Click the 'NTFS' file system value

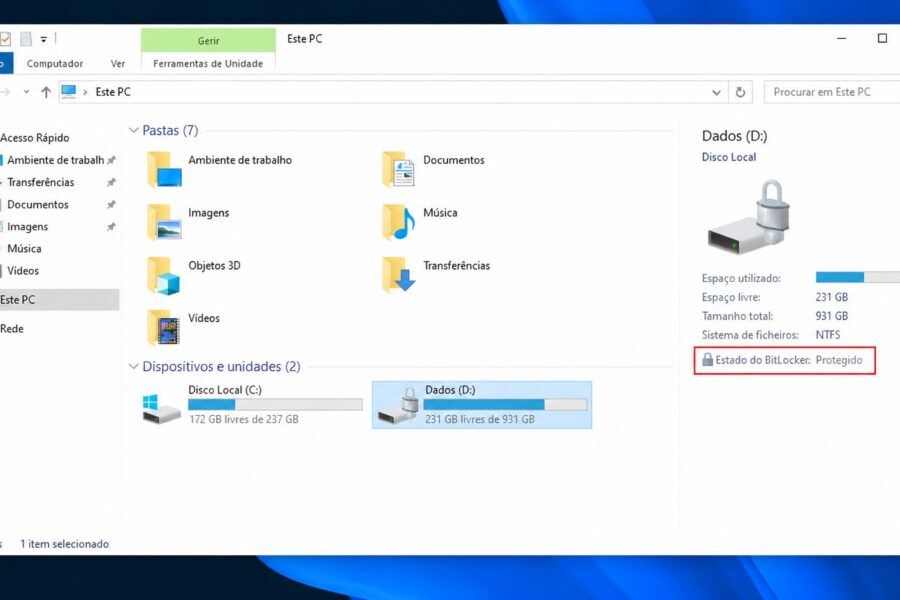coord(828,335)
